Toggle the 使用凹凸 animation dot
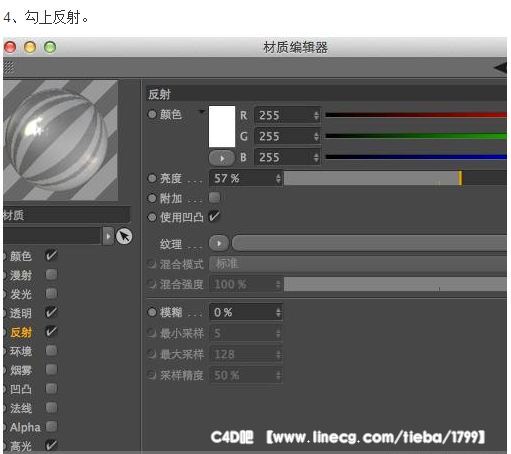511x454 pixels. click(152, 217)
